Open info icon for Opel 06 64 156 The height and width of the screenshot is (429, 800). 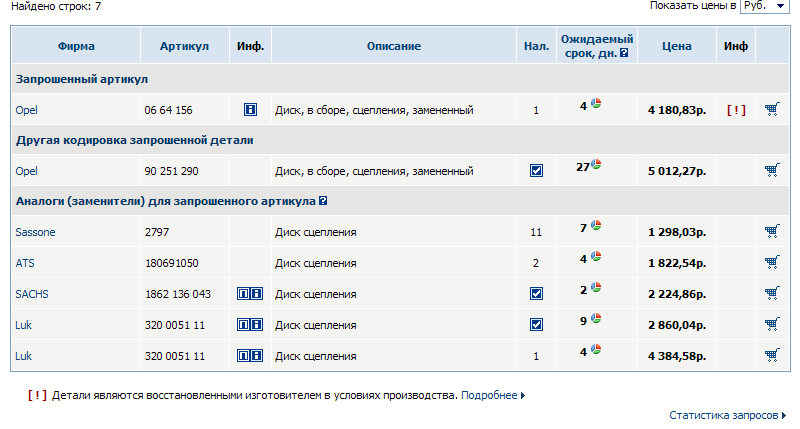(x=250, y=110)
